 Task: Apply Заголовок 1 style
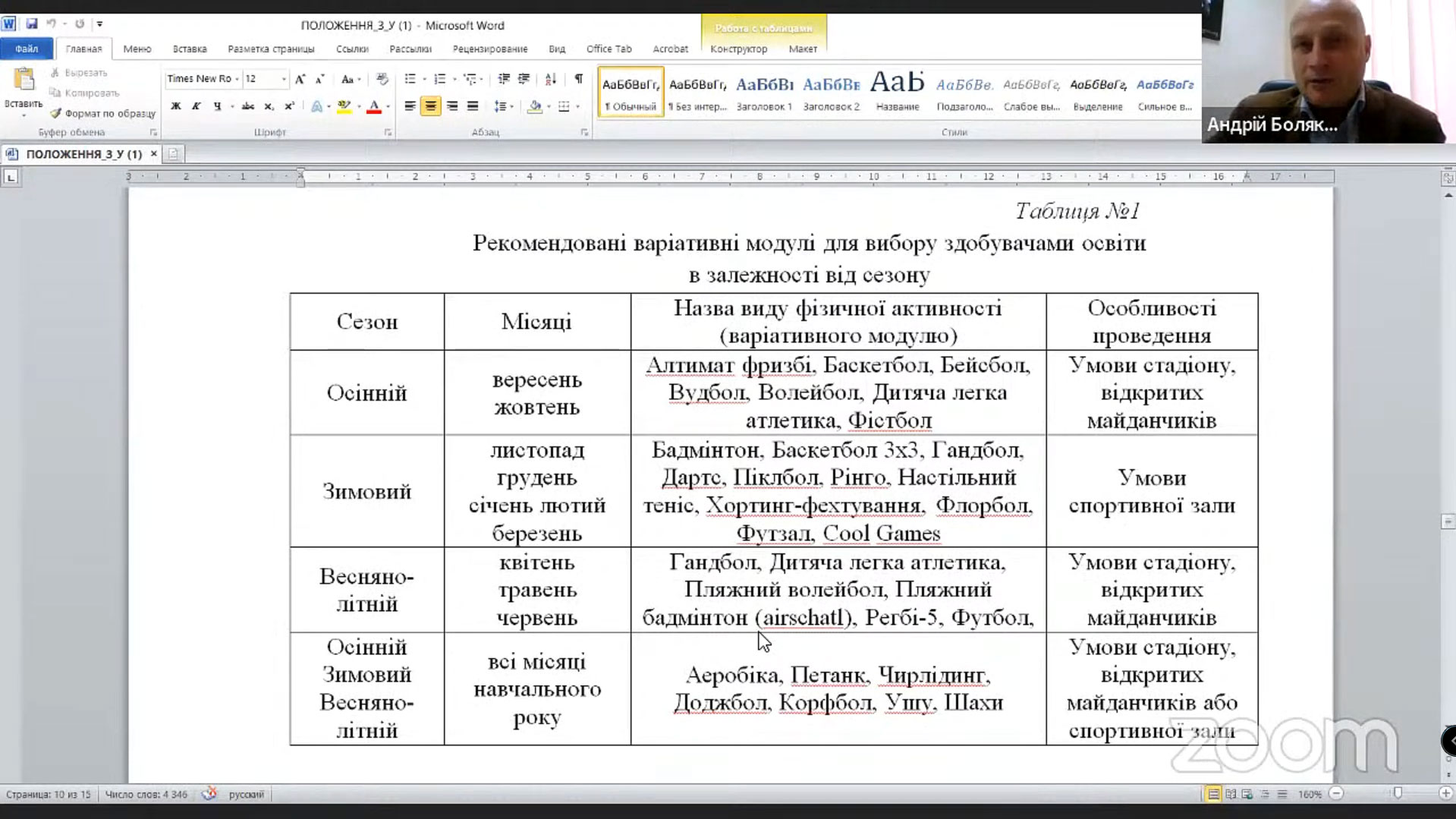[x=764, y=92]
